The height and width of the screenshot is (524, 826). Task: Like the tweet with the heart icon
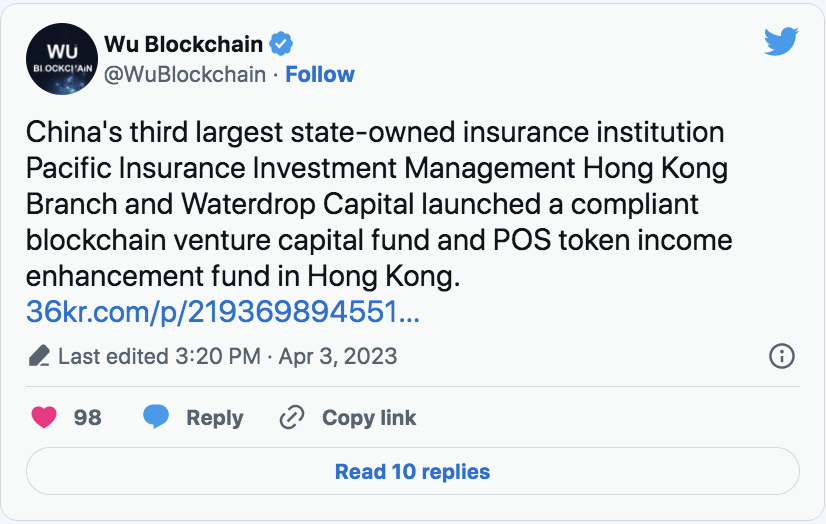[x=44, y=417]
